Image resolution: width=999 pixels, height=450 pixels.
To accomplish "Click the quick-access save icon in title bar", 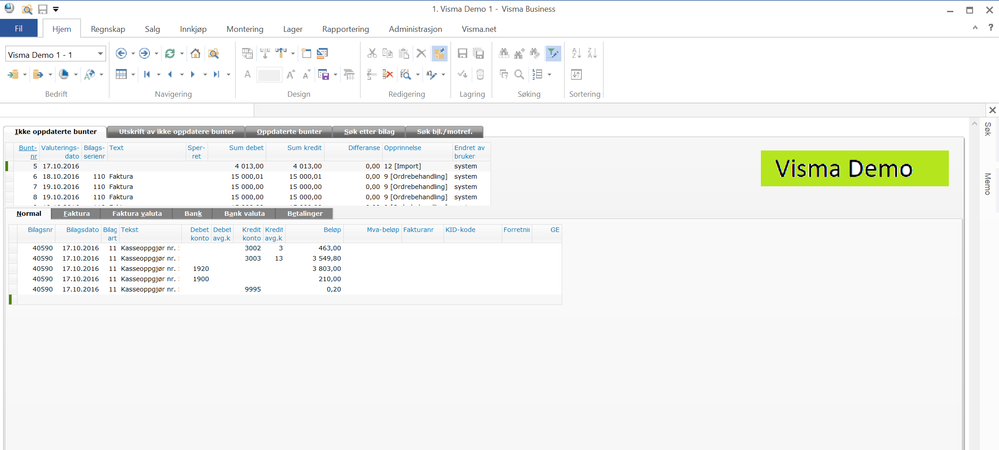I will pyautogui.click(x=43, y=9).
